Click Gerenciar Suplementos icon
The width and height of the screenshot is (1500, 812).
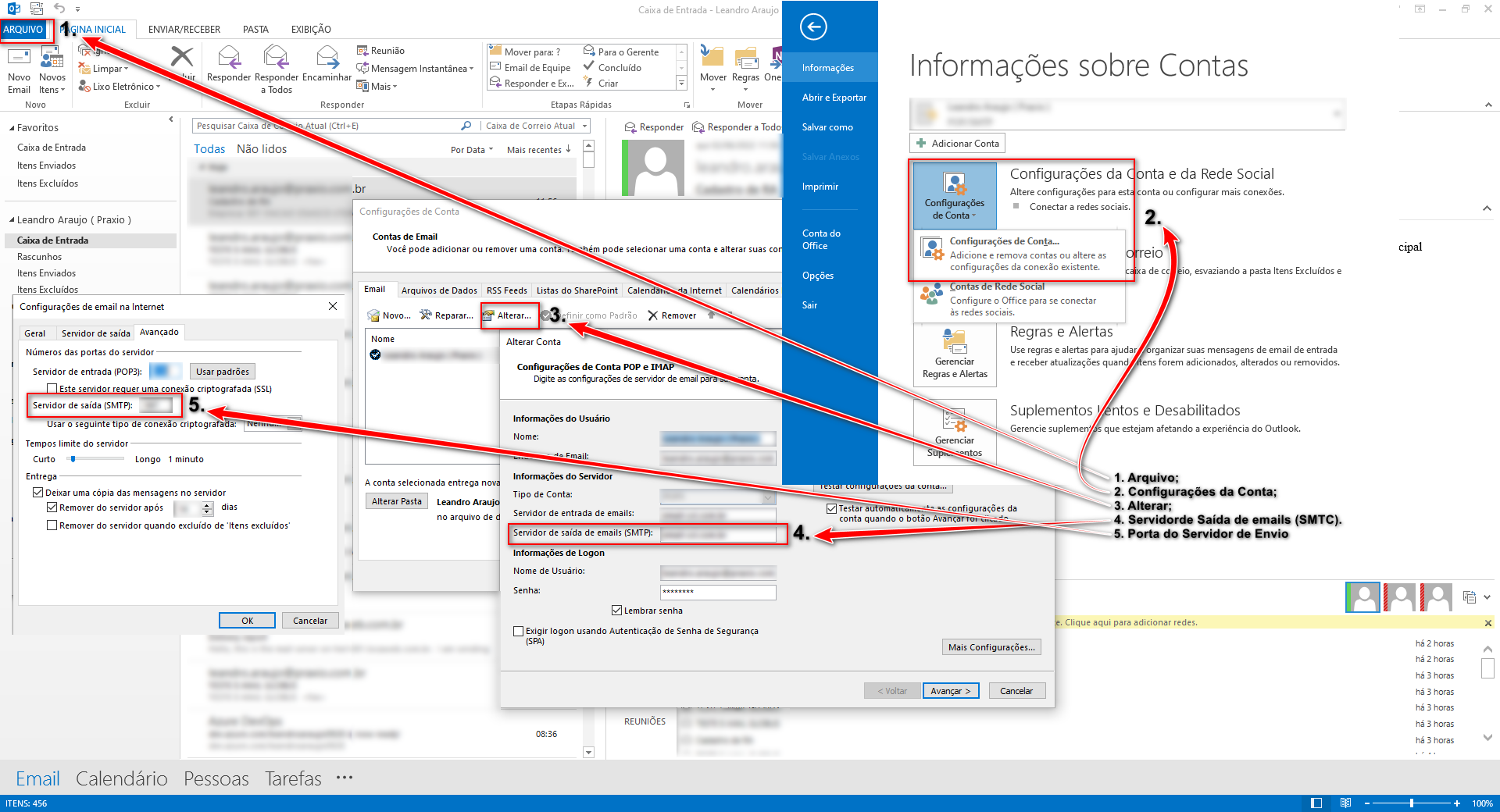coord(955,432)
